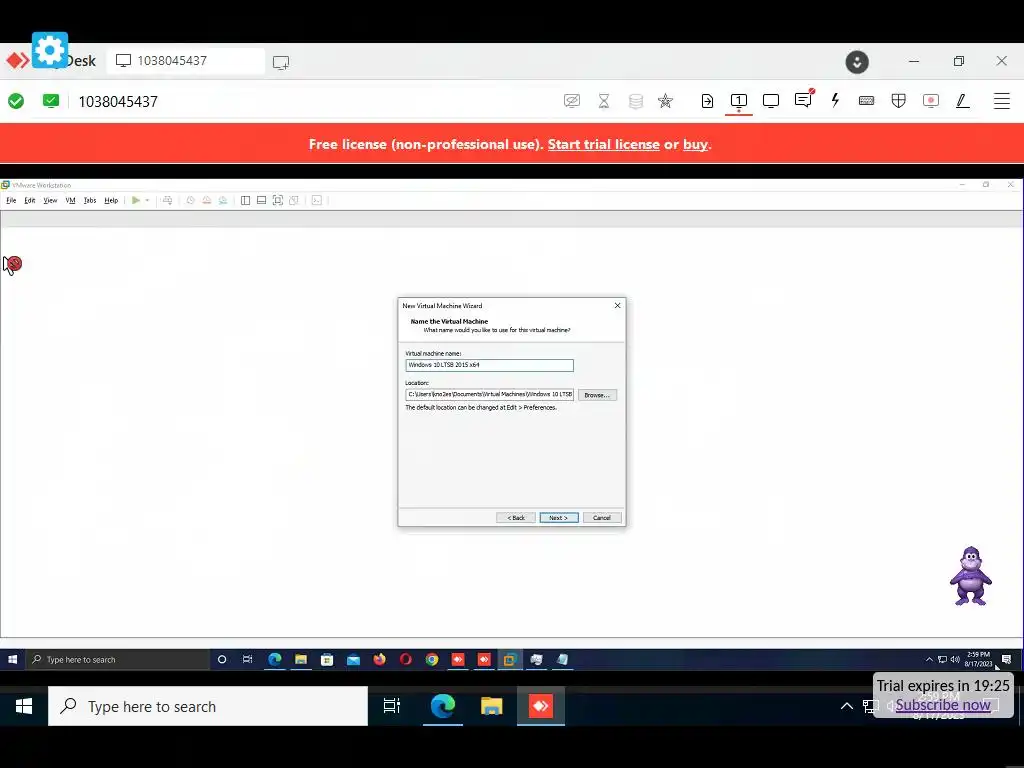This screenshot has height=768, width=1024.
Task: Click the new session tab icon
Action: coord(281,63)
